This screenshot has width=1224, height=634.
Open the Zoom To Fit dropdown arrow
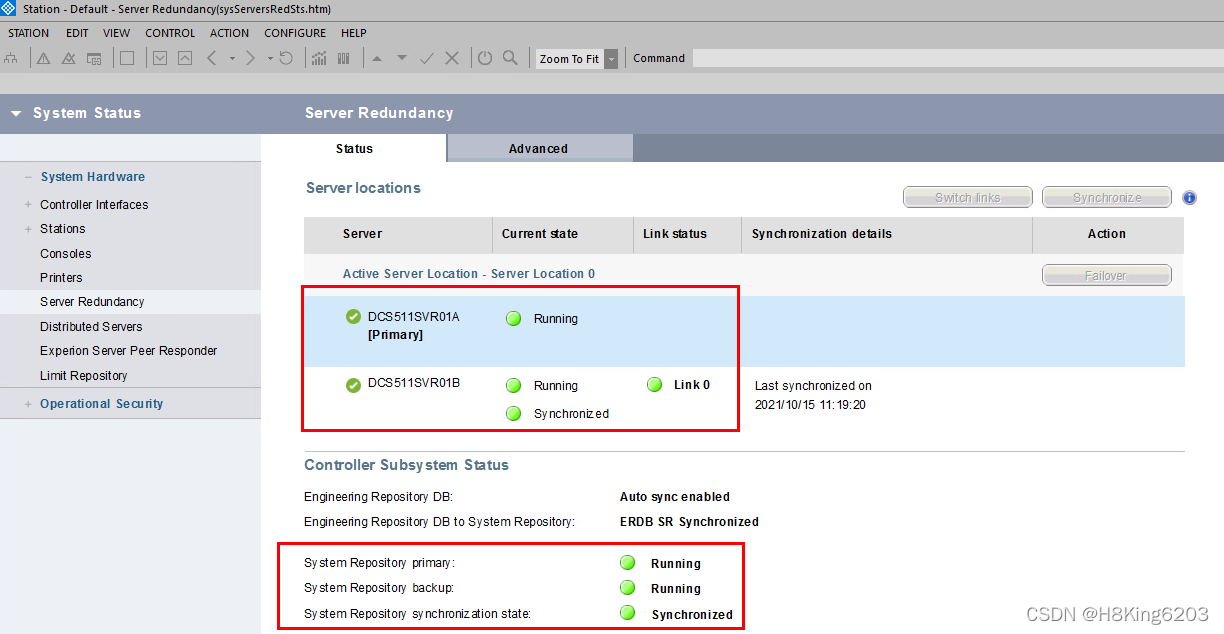(611, 59)
